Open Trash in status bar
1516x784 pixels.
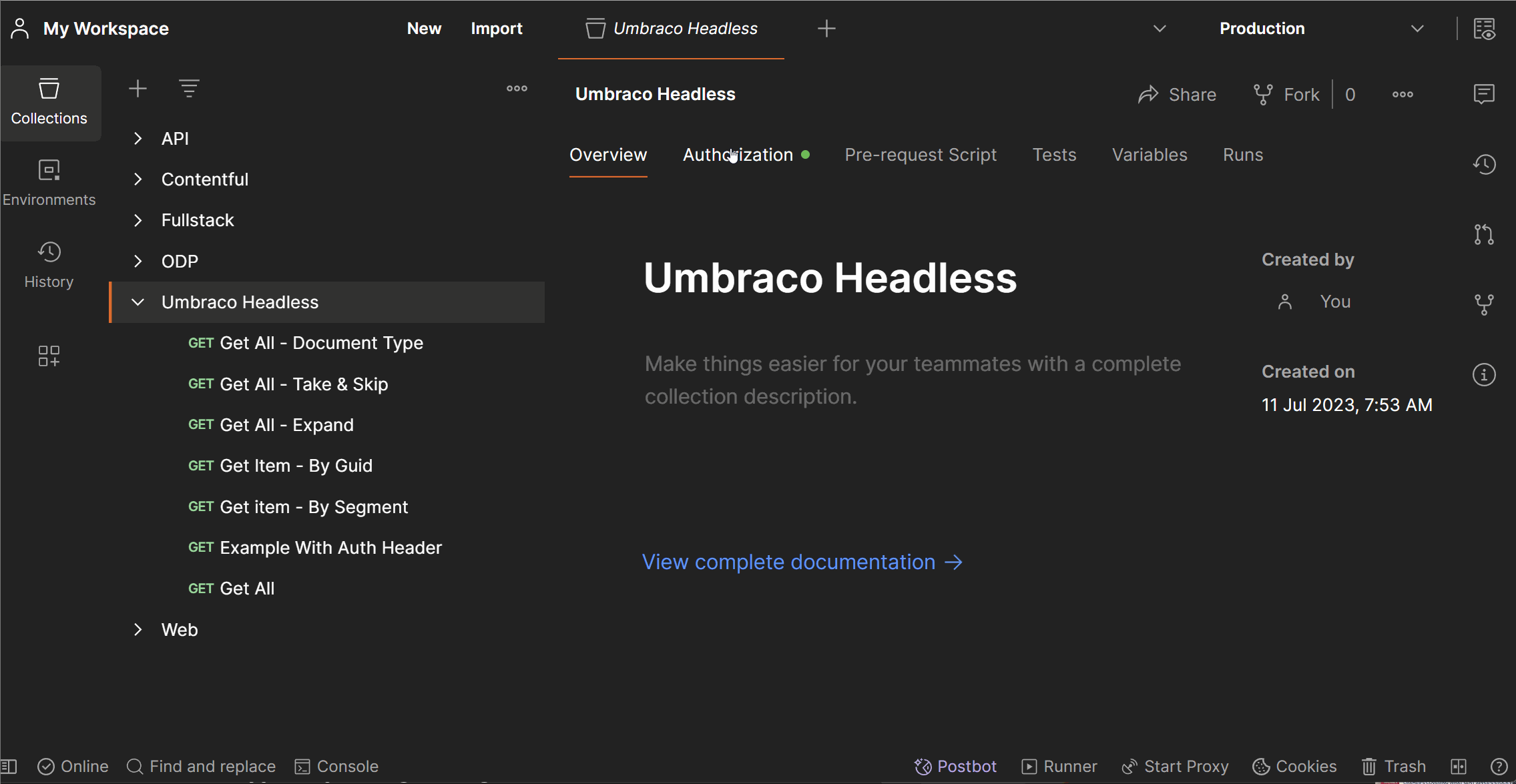tap(1394, 766)
